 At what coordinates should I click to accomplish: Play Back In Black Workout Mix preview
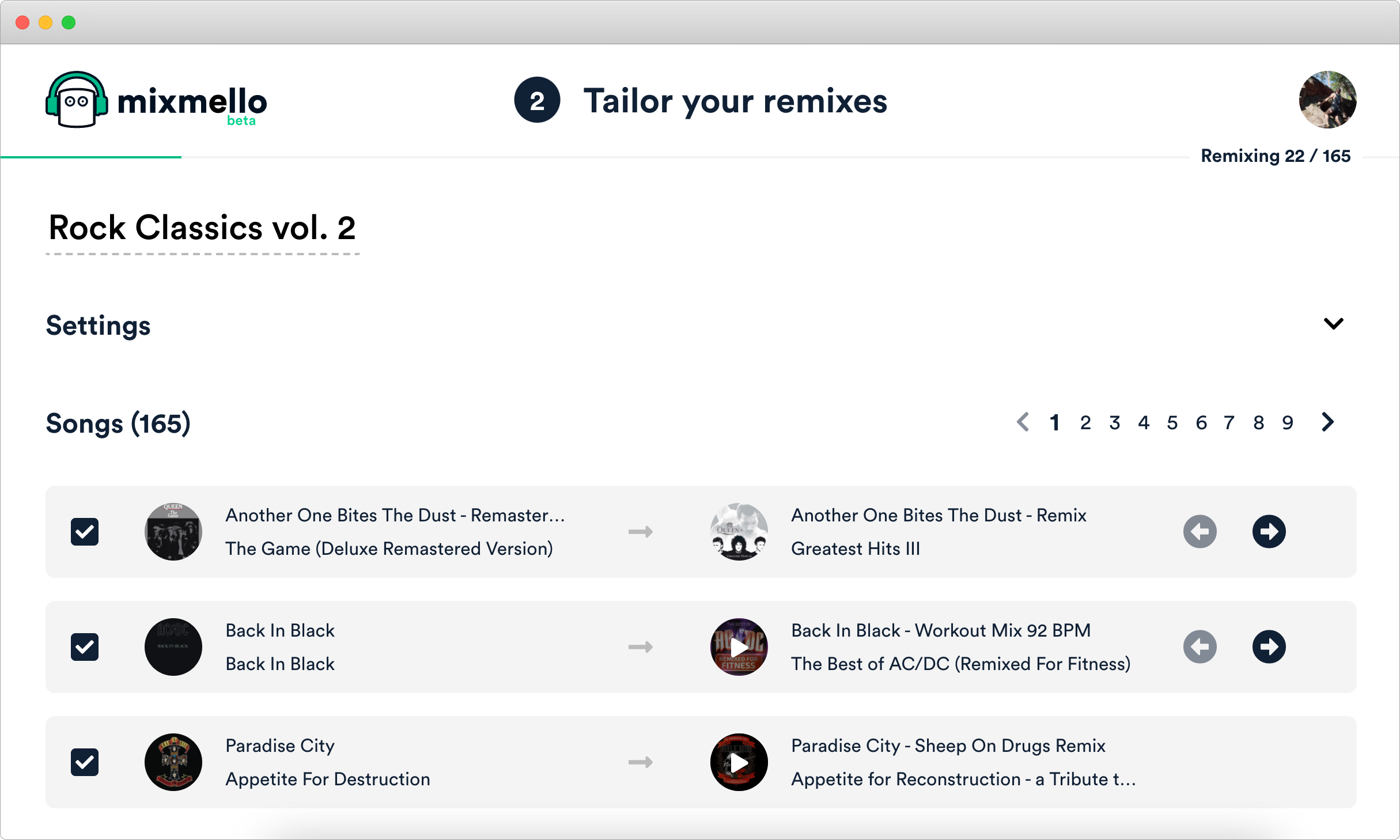coord(739,646)
